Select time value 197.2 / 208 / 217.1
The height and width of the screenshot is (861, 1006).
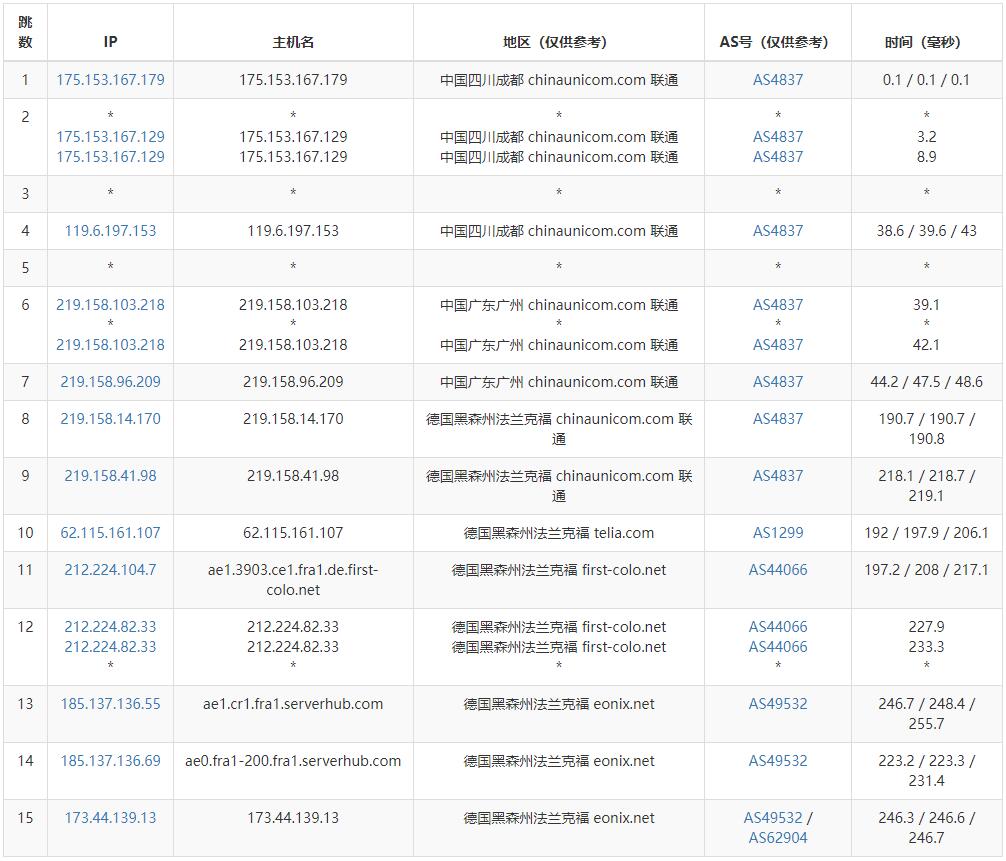(x=926, y=570)
